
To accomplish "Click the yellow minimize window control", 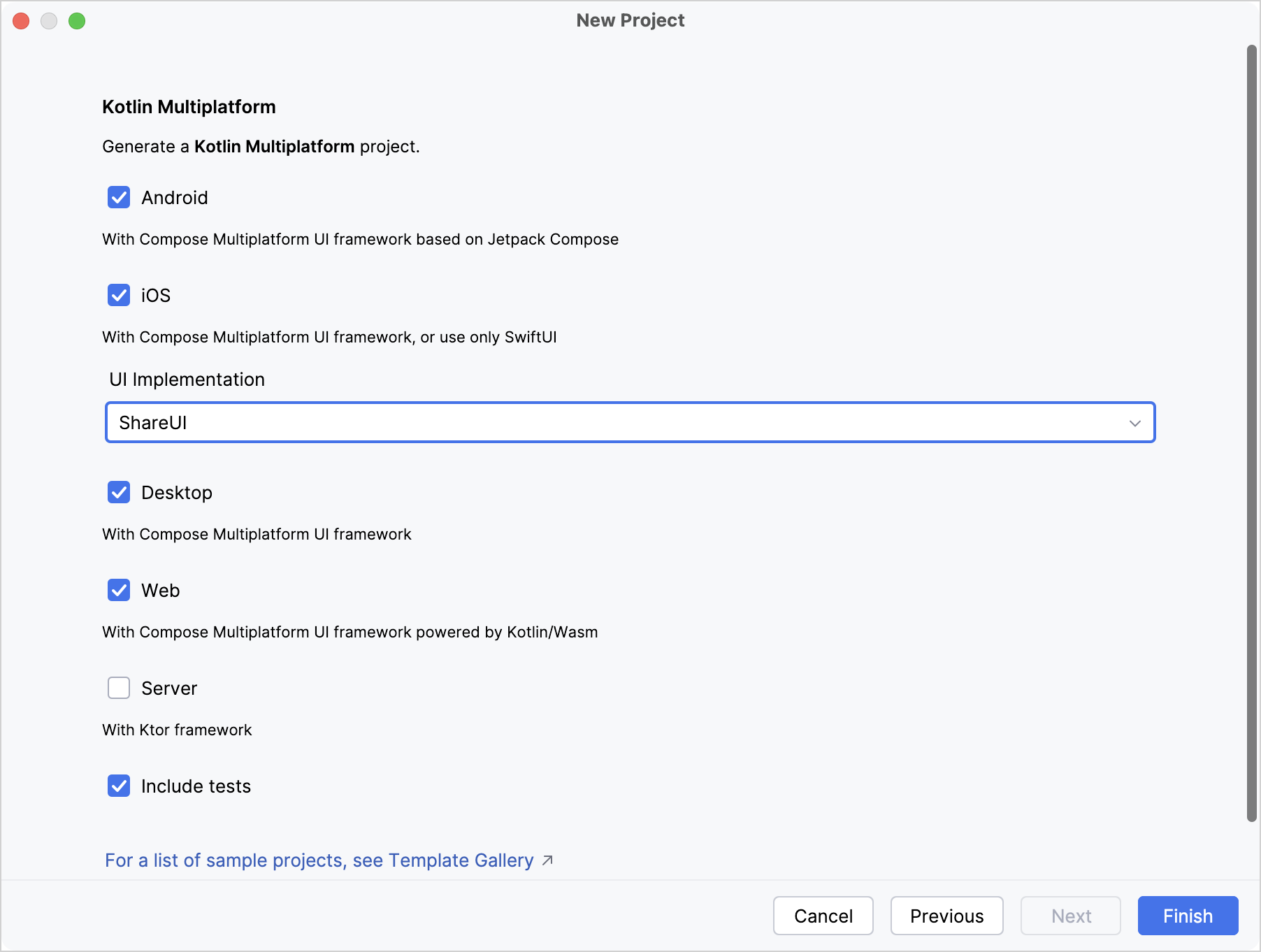I will point(49,21).
